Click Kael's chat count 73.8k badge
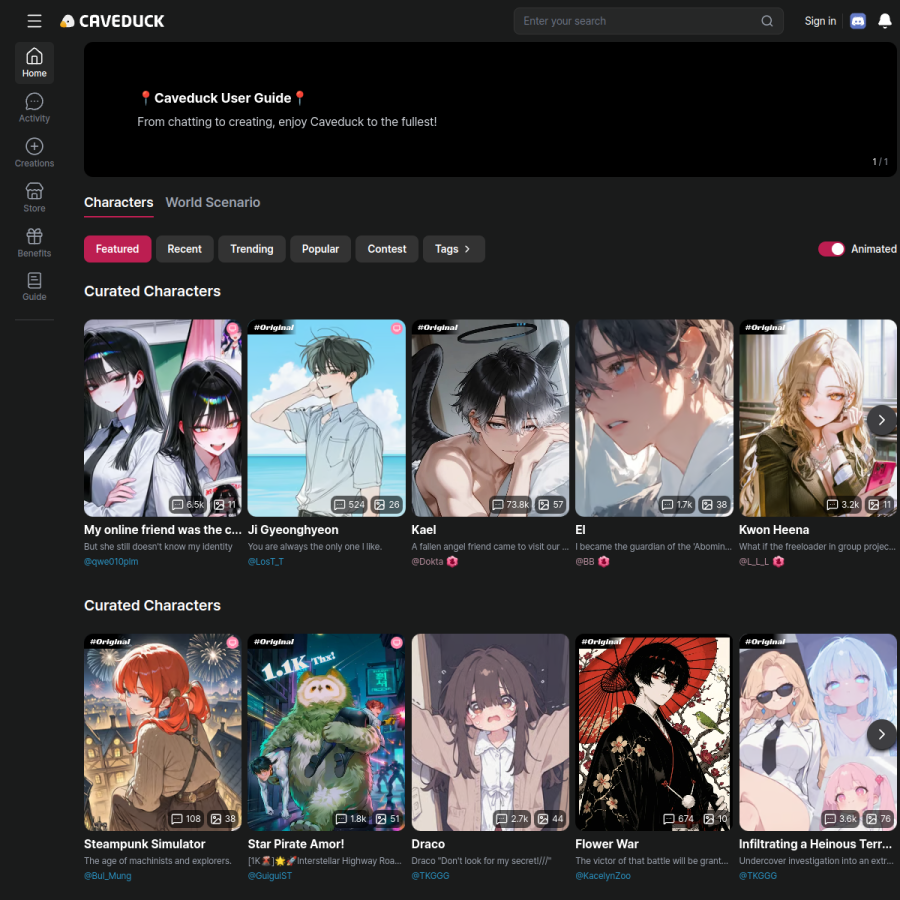This screenshot has height=900, width=900. click(511, 505)
